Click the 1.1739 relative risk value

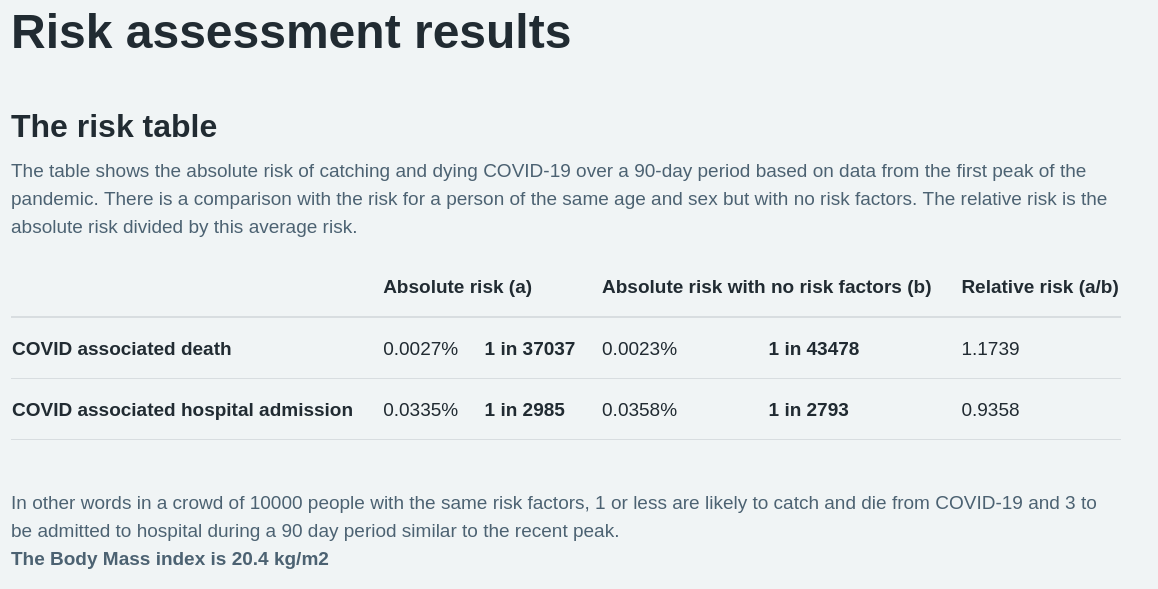click(x=990, y=349)
